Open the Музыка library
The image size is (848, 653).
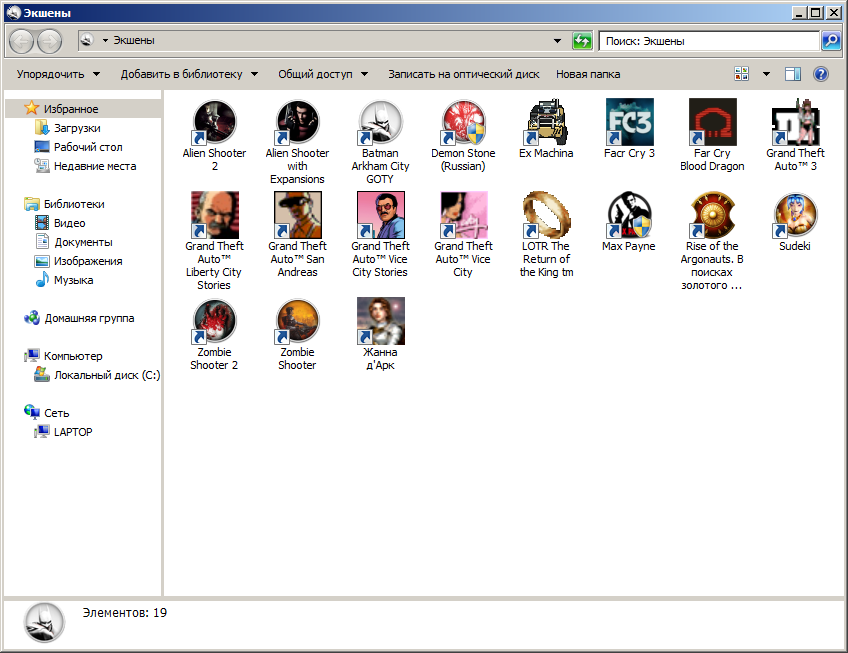tap(73, 280)
